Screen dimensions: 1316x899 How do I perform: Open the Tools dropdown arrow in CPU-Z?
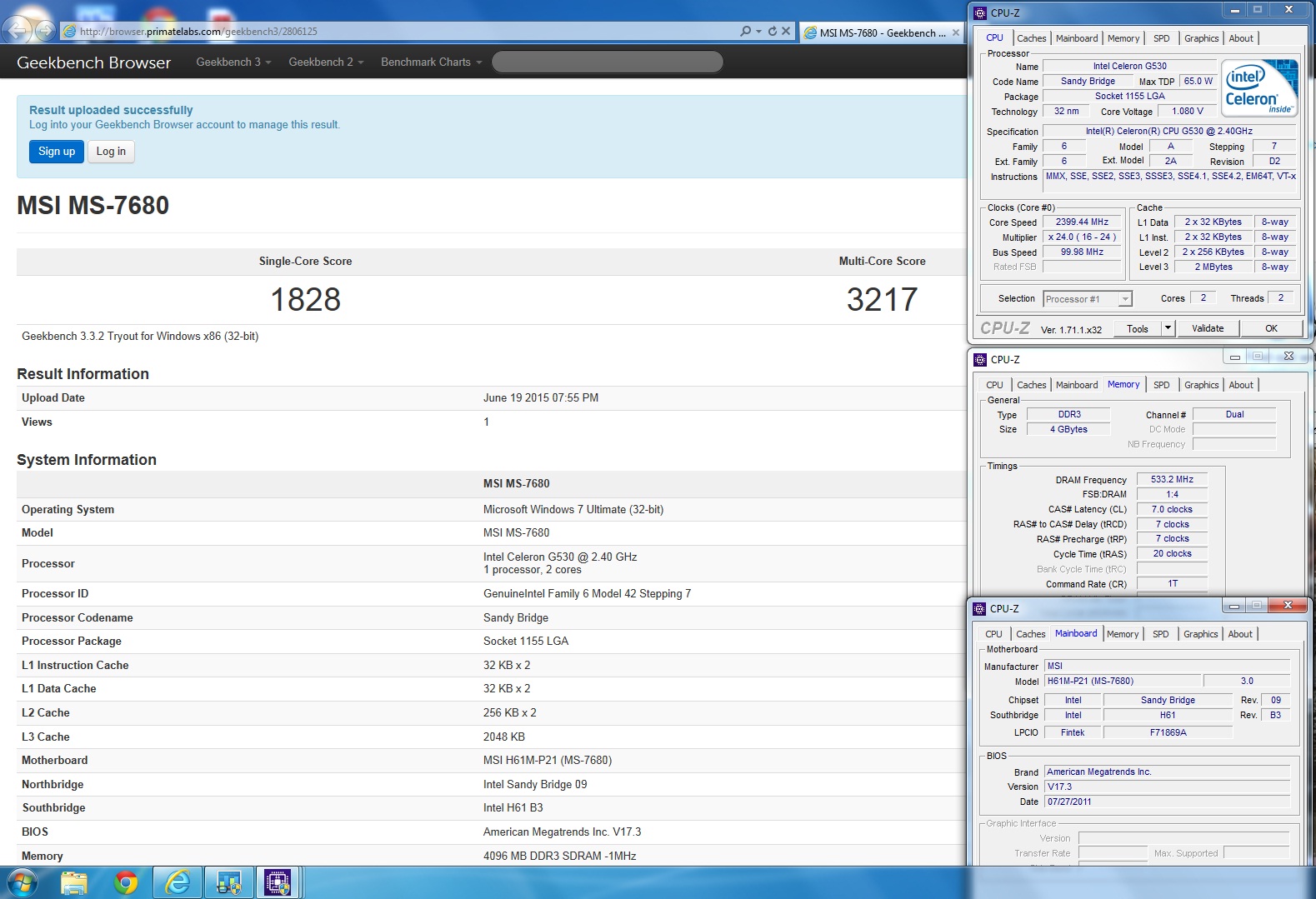pos(1168,328)
